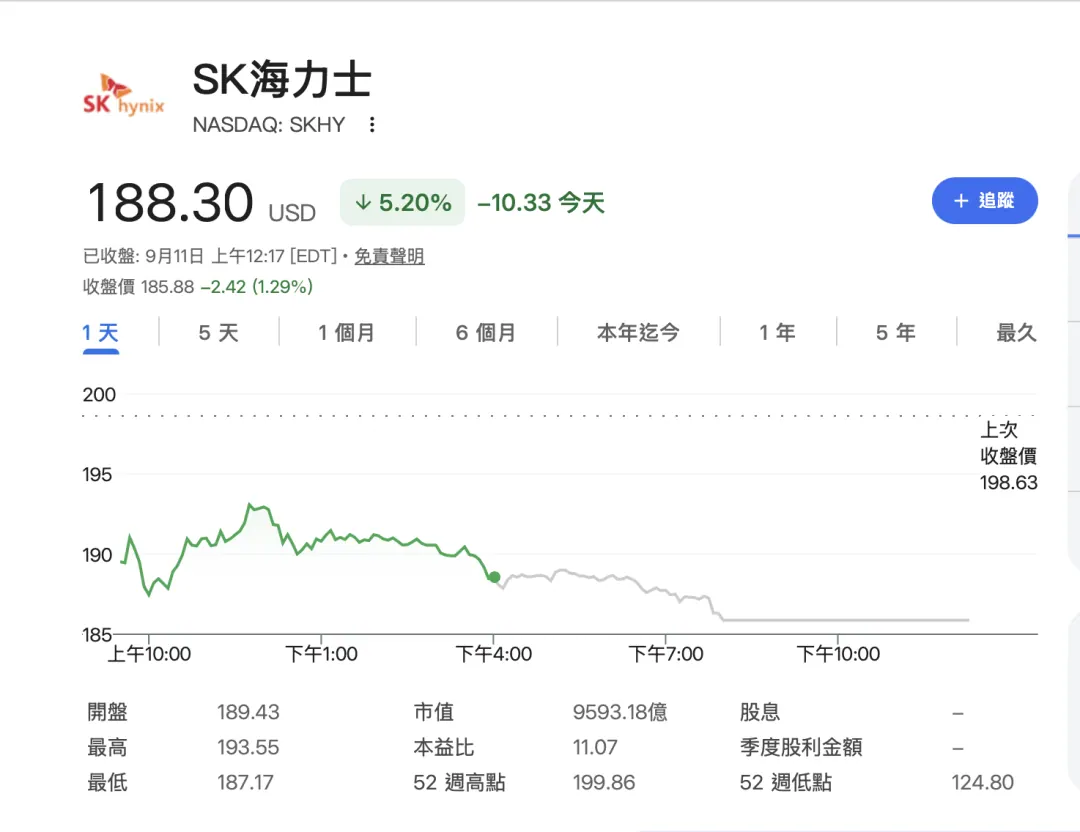Switch to the 1 個月 range tab
This screenshot has width=1080, height=832.
(x=346, y=333)
